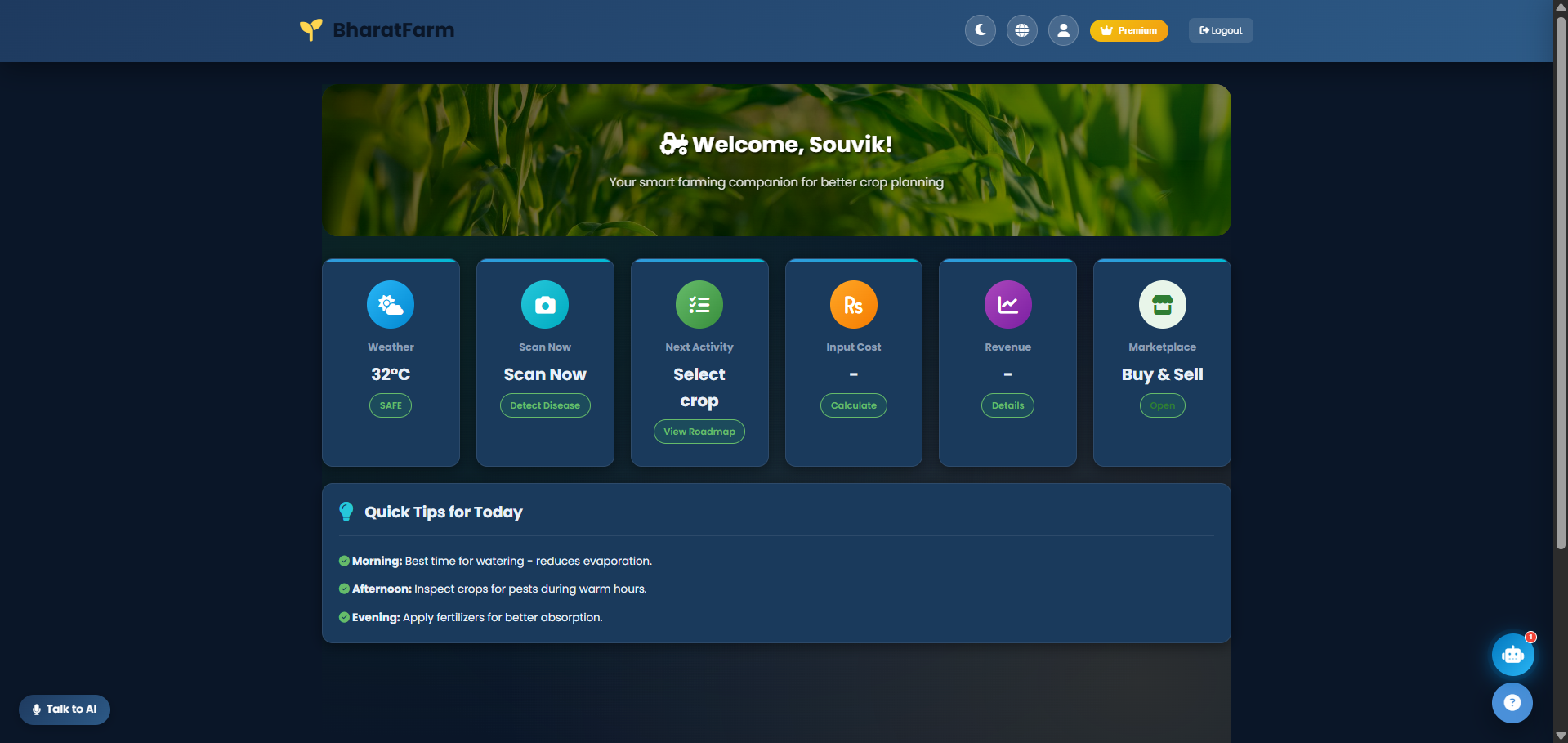This screenshot has width=1568, height=743.
Task: Click the Premium crown button
Action: pos(1128,30)
